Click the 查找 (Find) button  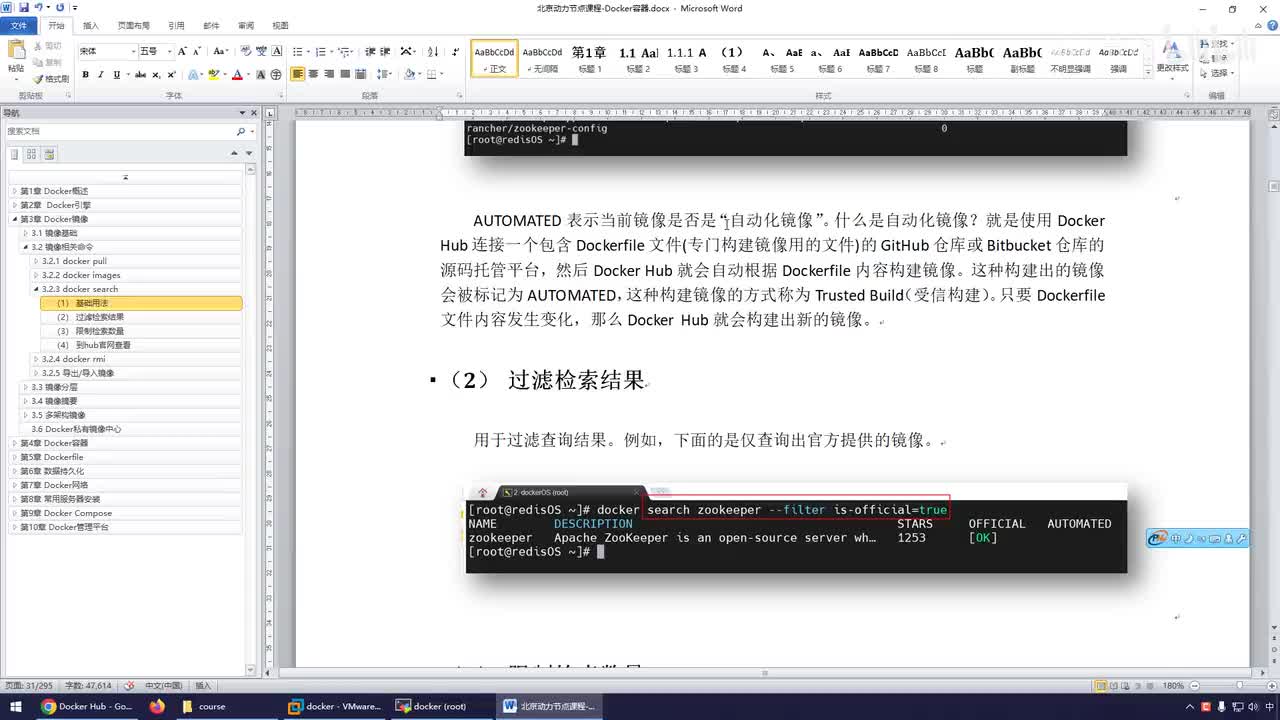[1217, 44]
